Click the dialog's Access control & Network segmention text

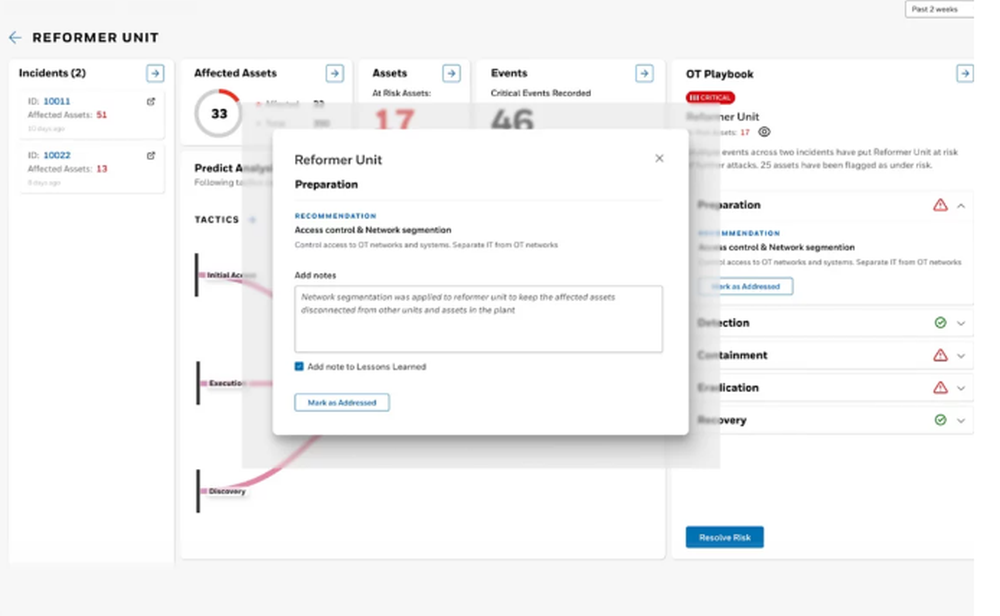pyautogui.click(x=372, y=230)
